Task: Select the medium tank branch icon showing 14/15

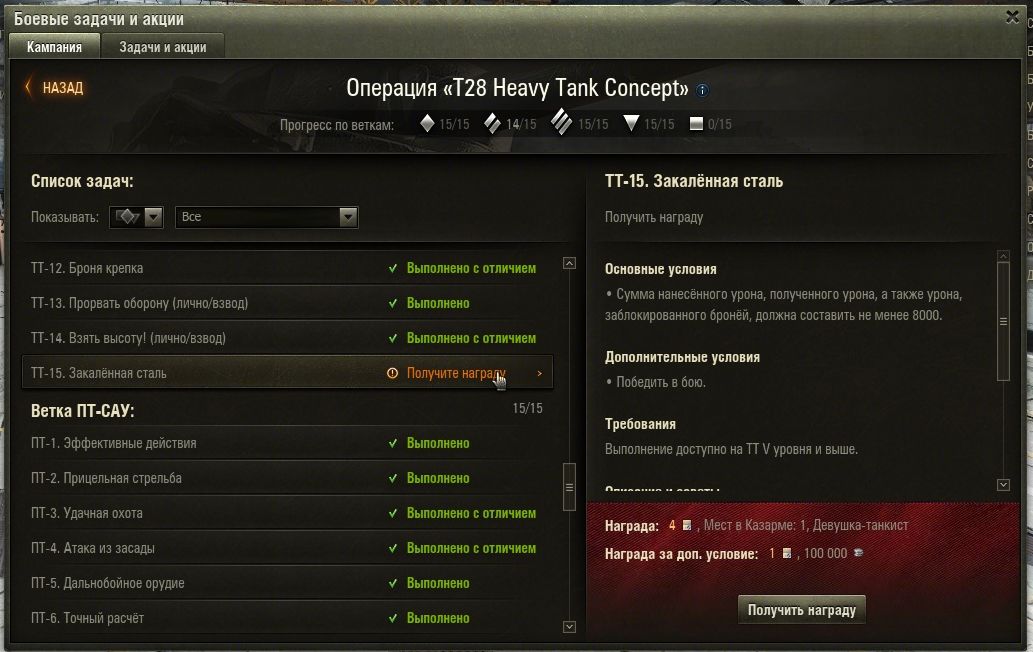Action: (492, 123)
